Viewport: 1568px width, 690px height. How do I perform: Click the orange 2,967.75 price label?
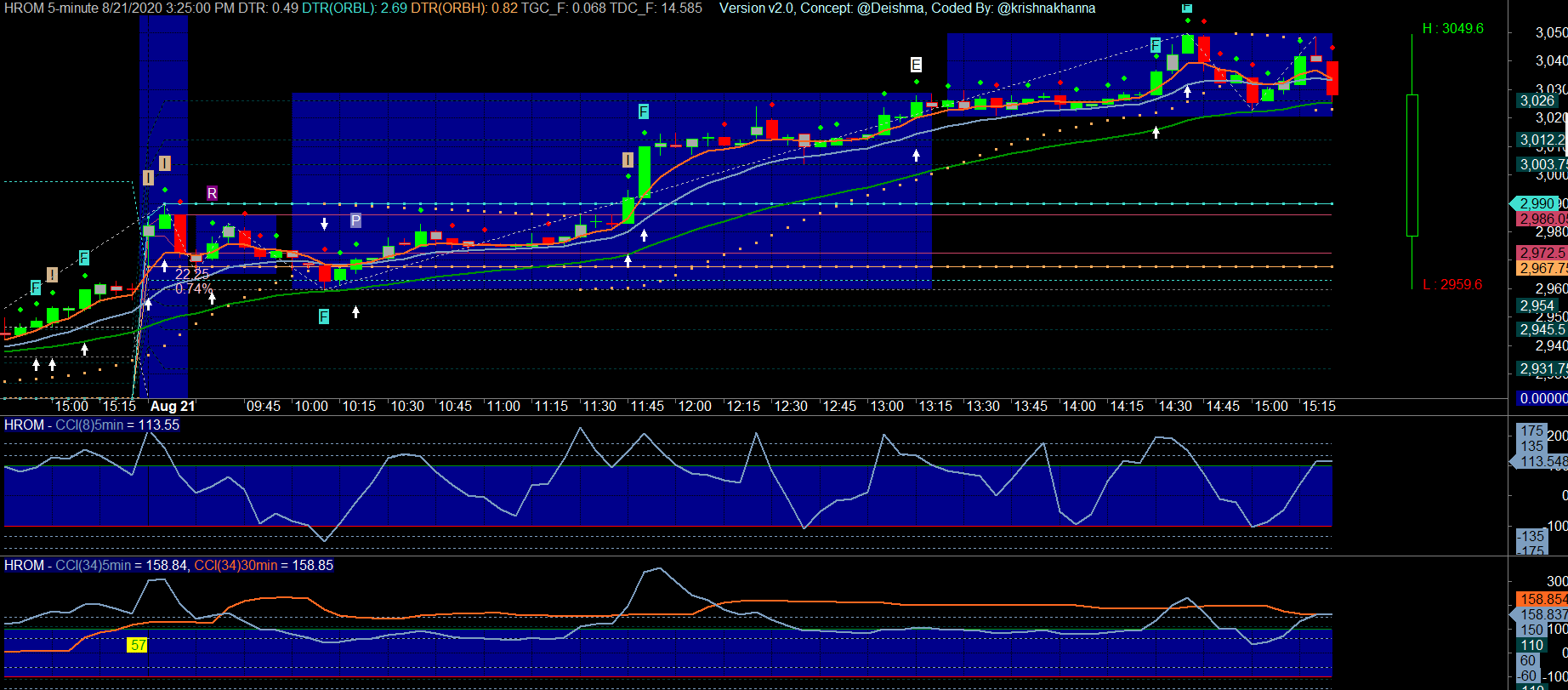pyautogui.click(x=1542, y=268)
